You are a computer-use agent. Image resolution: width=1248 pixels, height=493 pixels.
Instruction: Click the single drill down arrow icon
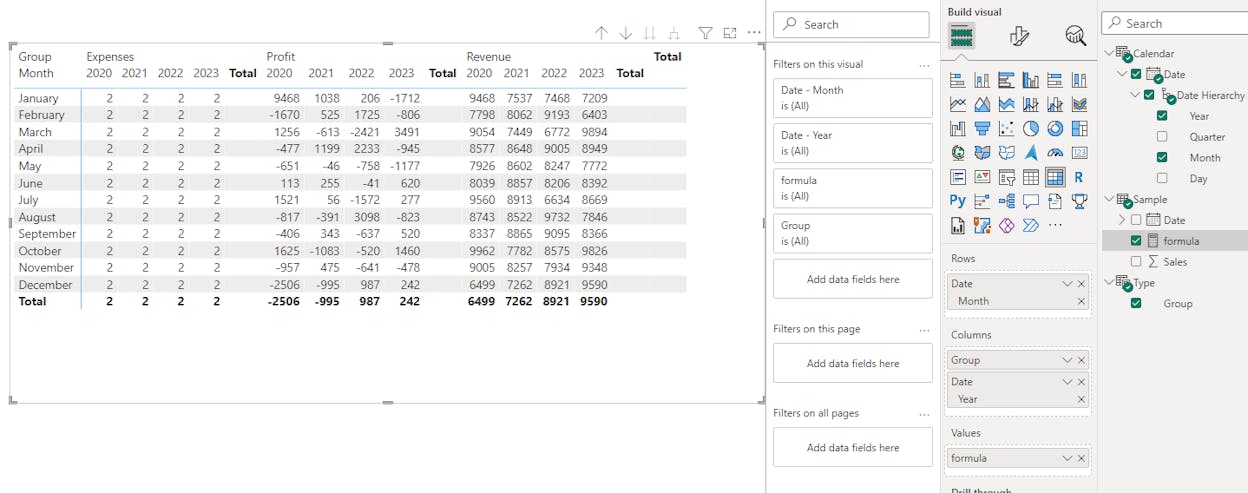point(625,33)
